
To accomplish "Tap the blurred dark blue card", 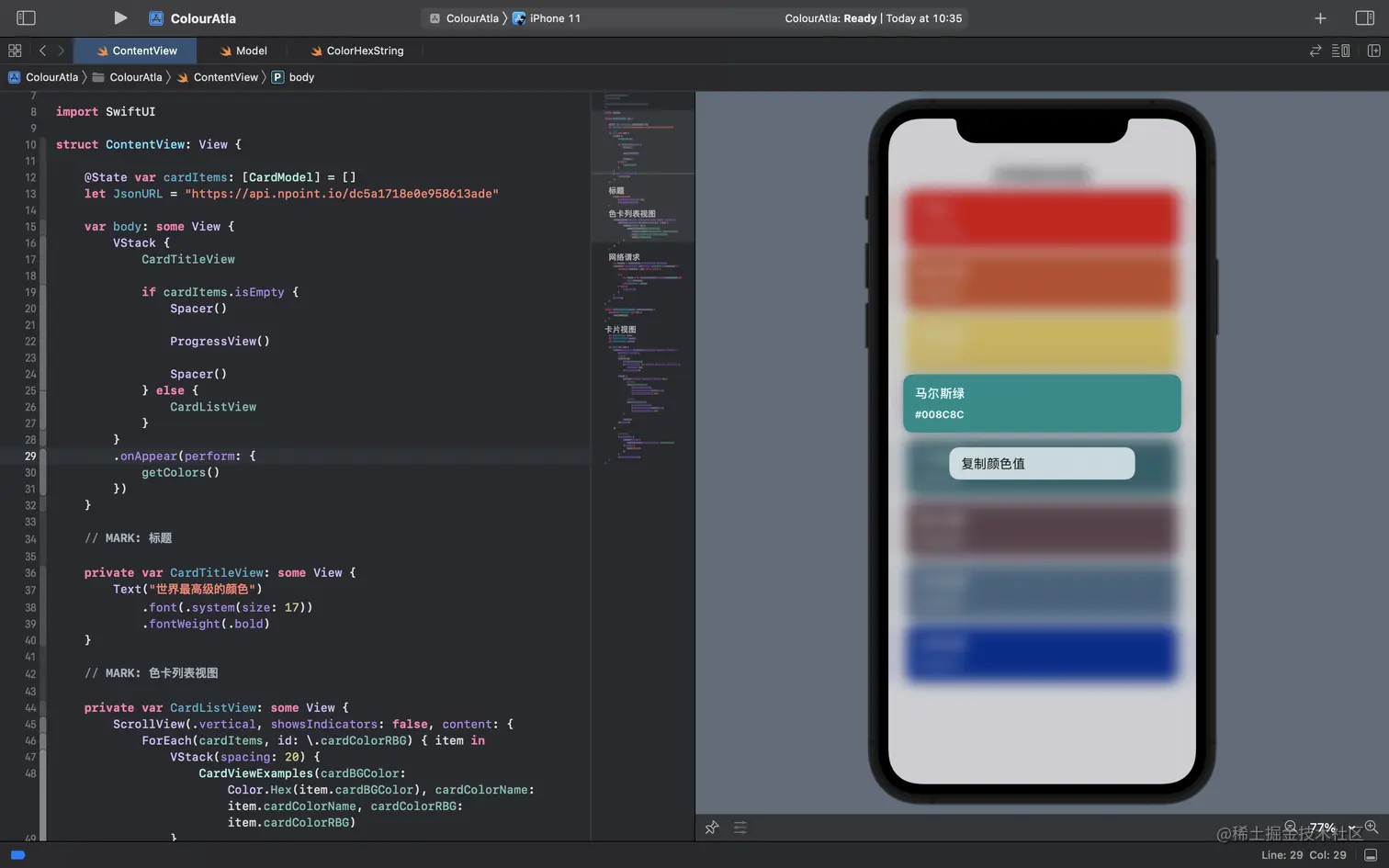I will tap(1042, 654).
